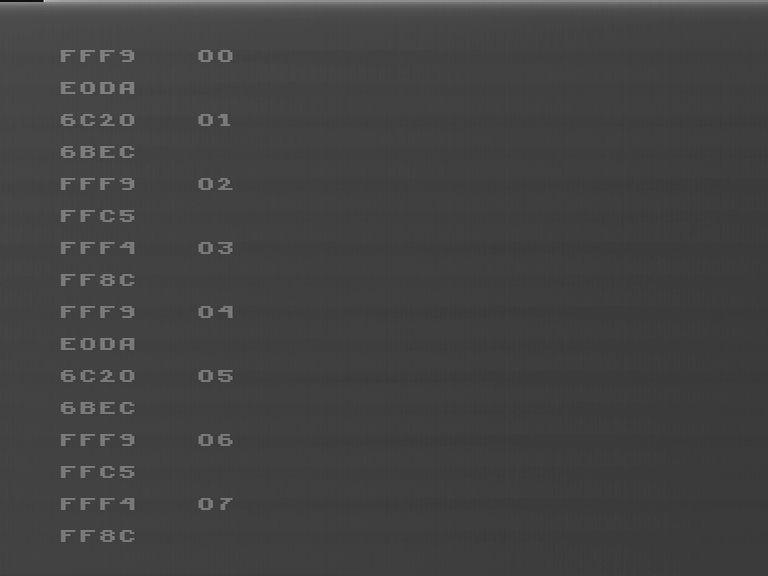The image size is (768, 576).
Task: Select FFF9 value beside index 04
Action: [x=97, y=312]
